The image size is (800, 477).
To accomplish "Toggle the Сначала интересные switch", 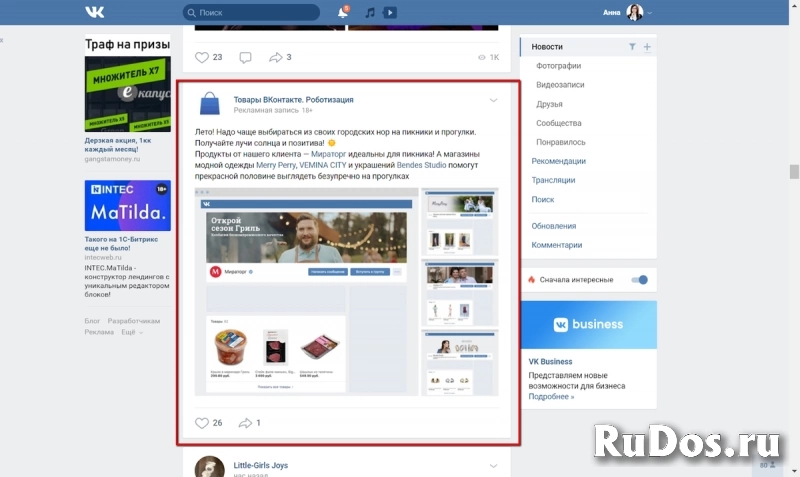I will pyautogui.click(x=639, y=280).
